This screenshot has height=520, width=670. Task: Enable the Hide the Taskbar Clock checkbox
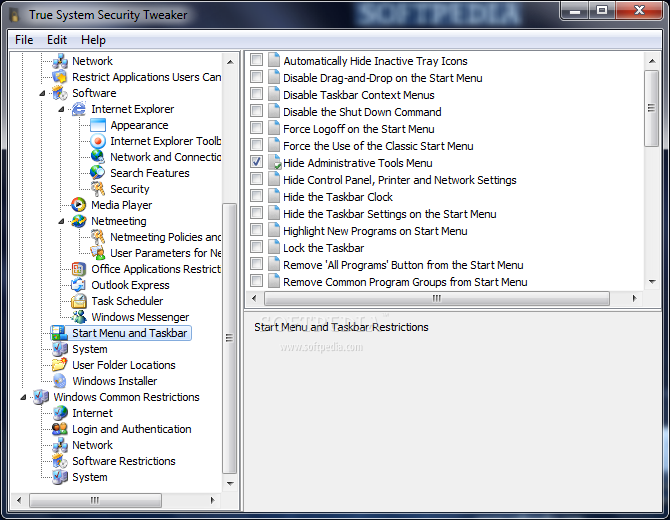(x=256, y=196)
